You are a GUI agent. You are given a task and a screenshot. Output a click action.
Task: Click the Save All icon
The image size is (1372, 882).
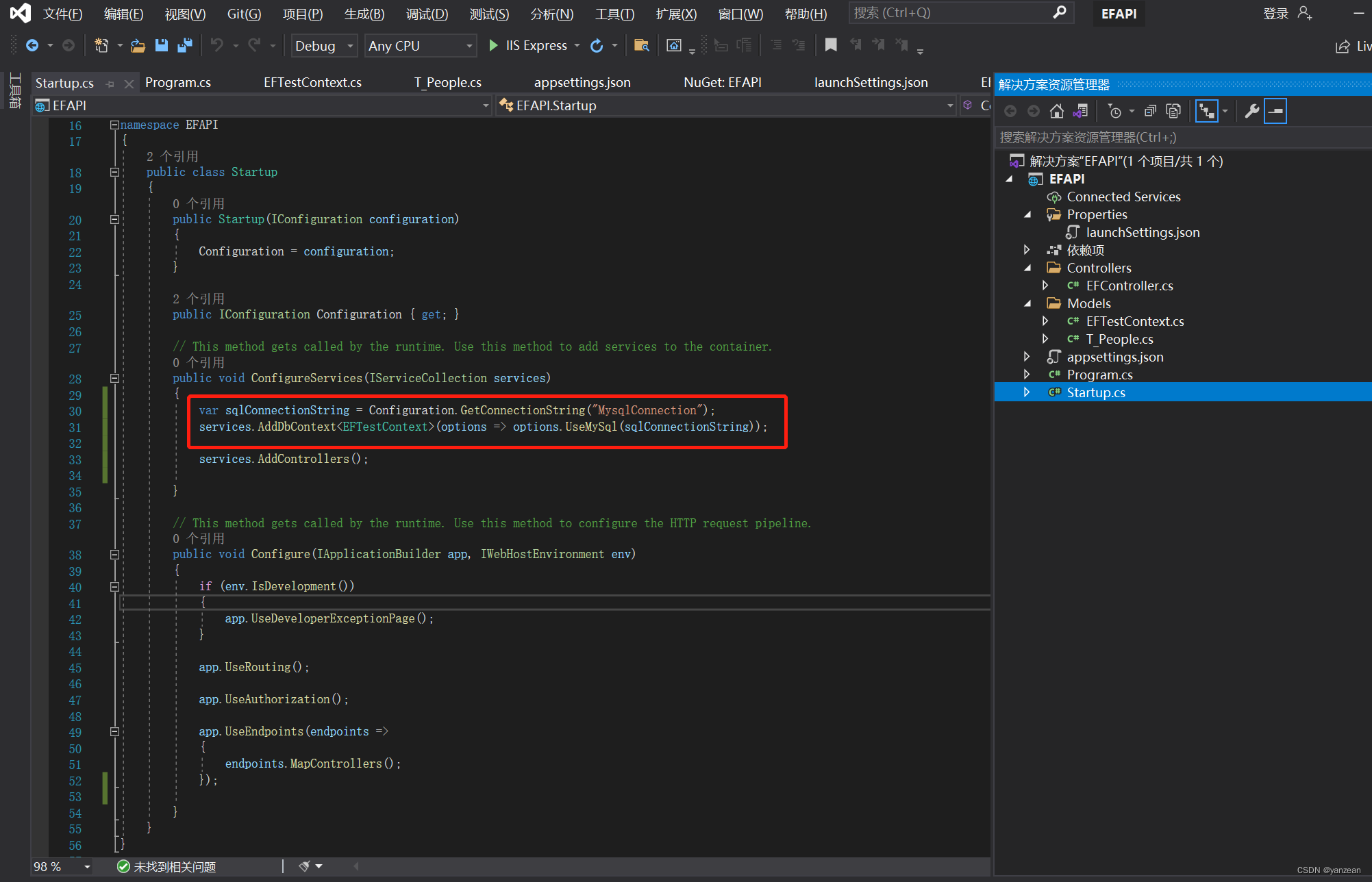point(185,46)
